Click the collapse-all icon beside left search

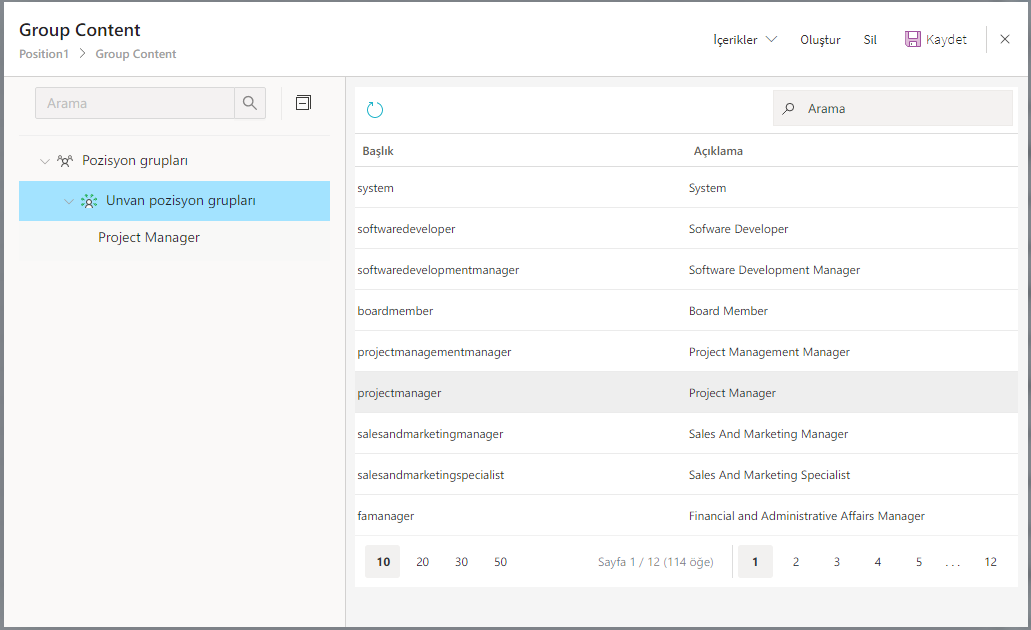point(304,103)
